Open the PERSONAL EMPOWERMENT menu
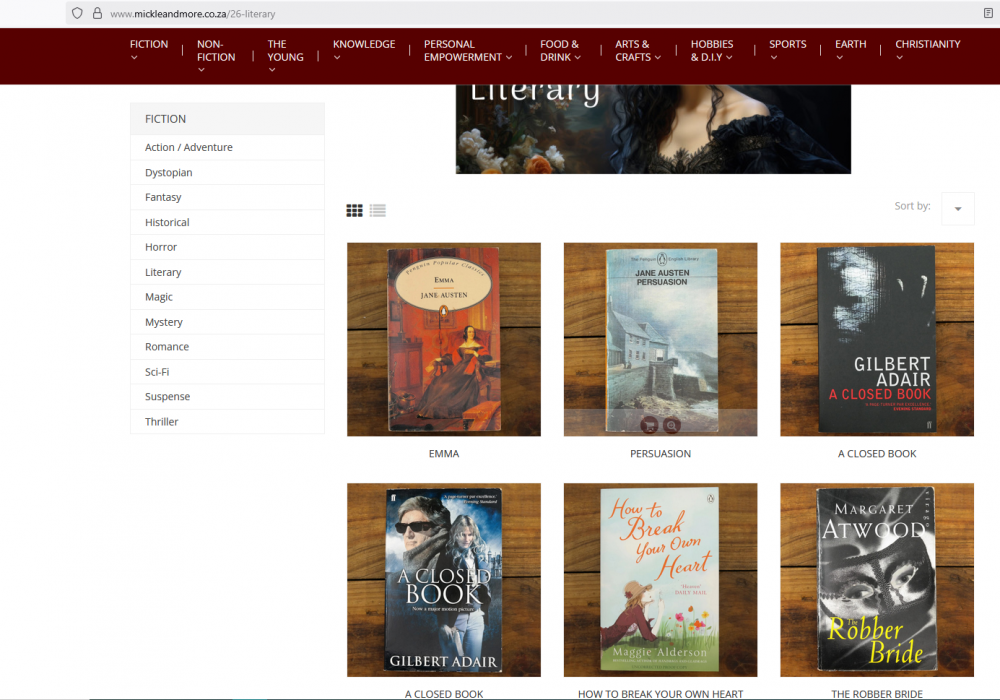The width and height of the screenshot is (1000, 700). coord(464,50)
